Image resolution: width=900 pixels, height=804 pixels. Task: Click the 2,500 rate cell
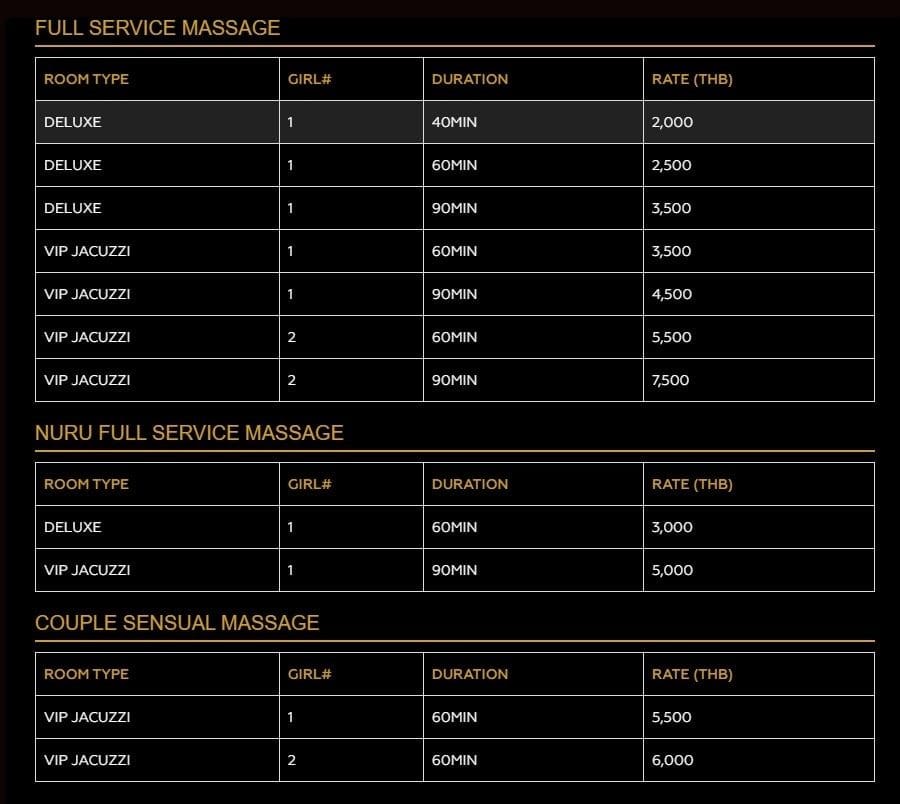pyautogui.click(x=672, y=165)
